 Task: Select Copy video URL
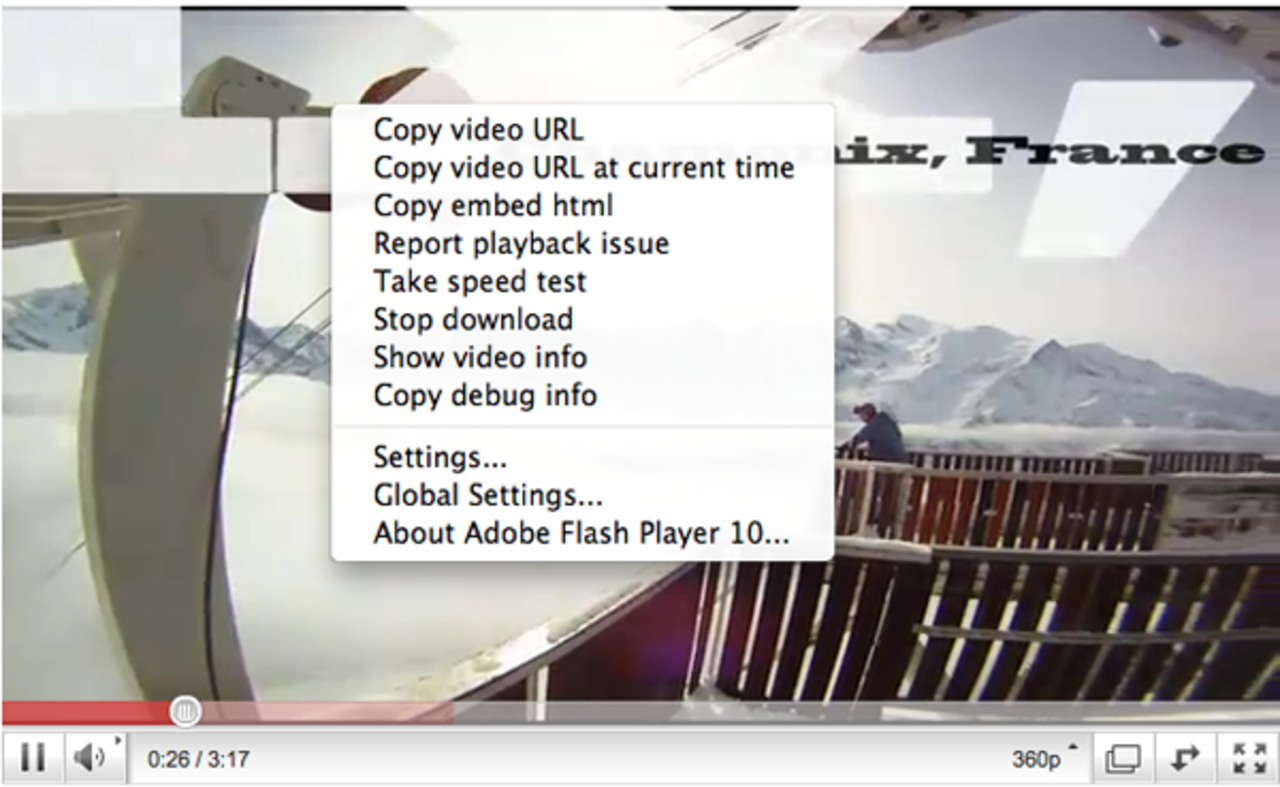478,130
